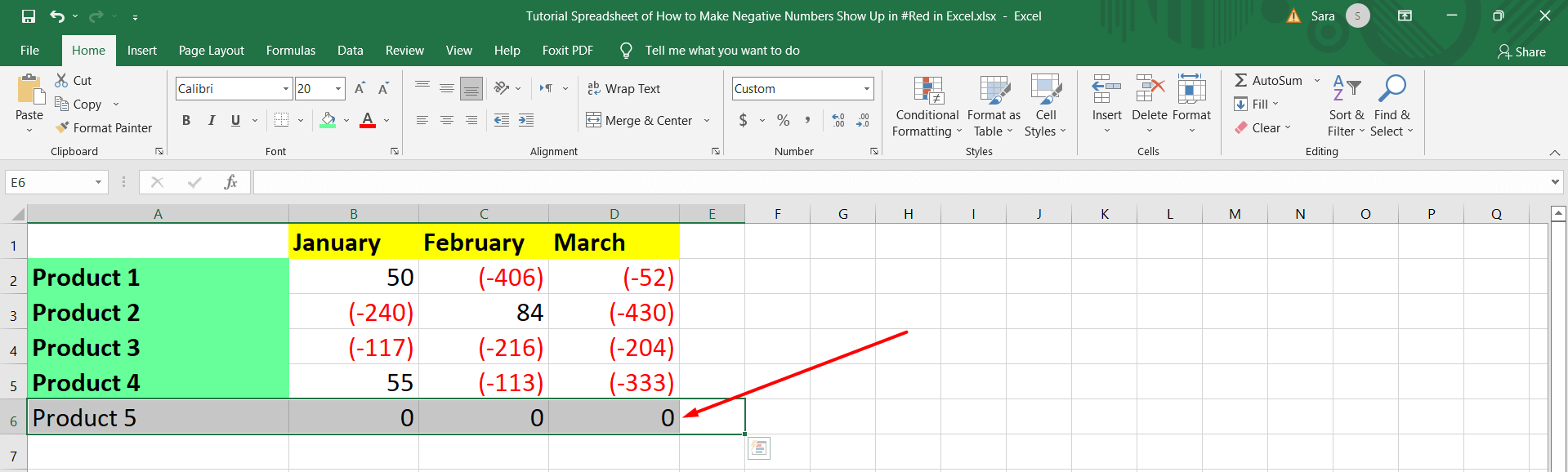1568x472 pixels.
Task: Click the Orientation text-angle icon
Action: (x=502, y=88)
